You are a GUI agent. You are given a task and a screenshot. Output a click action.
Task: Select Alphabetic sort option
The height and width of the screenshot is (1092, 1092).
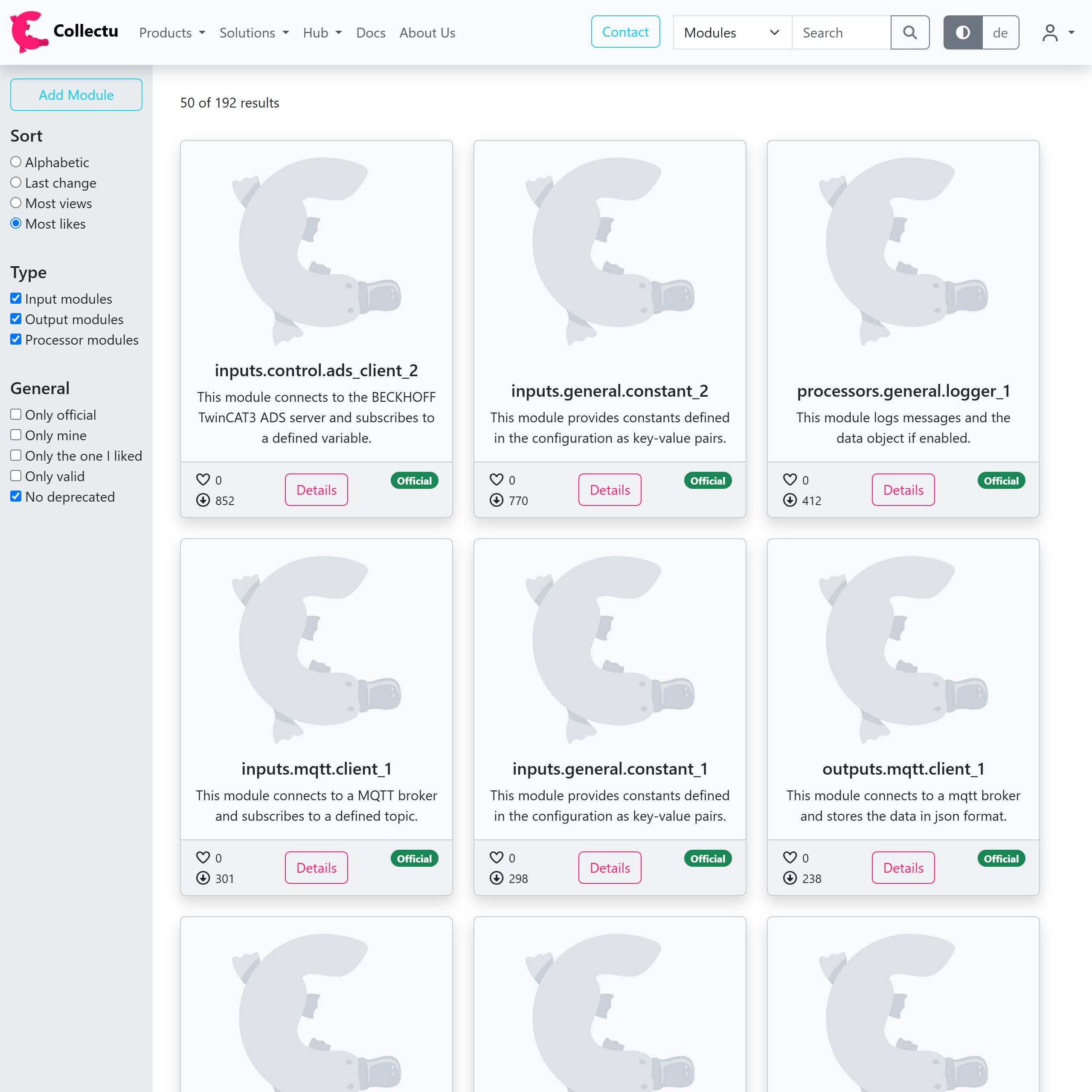16,162
